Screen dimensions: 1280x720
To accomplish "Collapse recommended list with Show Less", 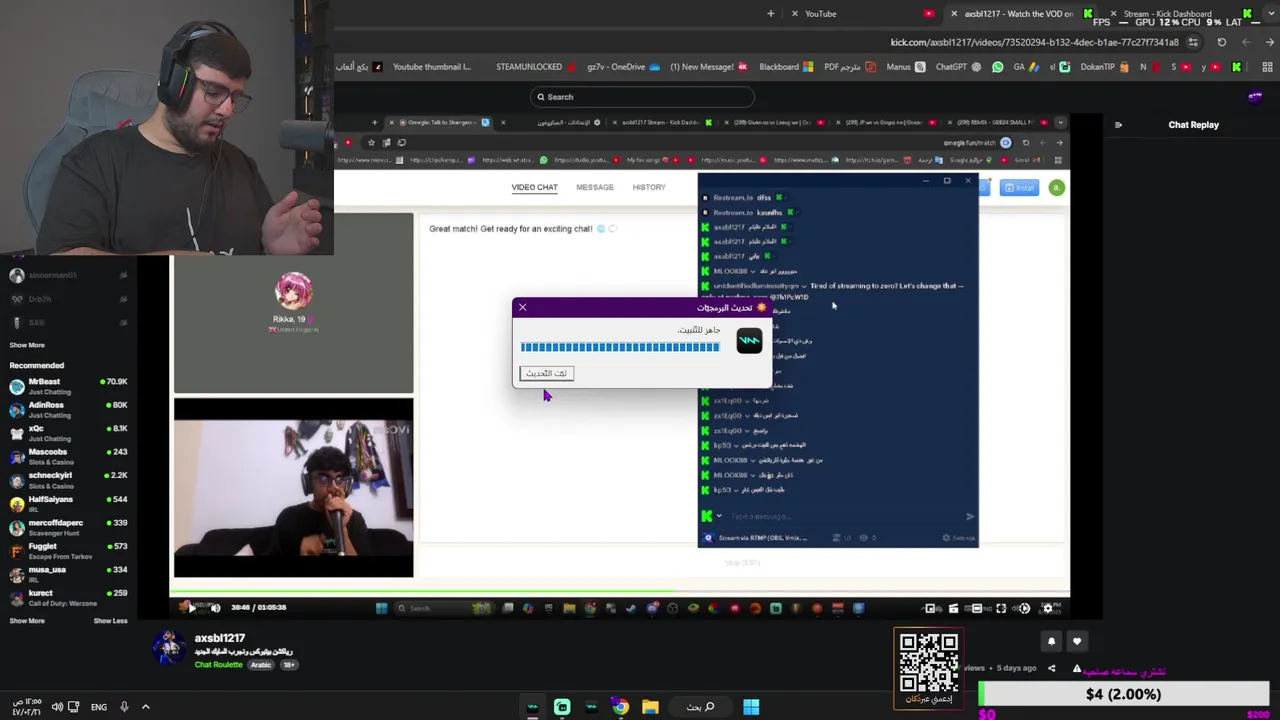I will pos(111,621).
